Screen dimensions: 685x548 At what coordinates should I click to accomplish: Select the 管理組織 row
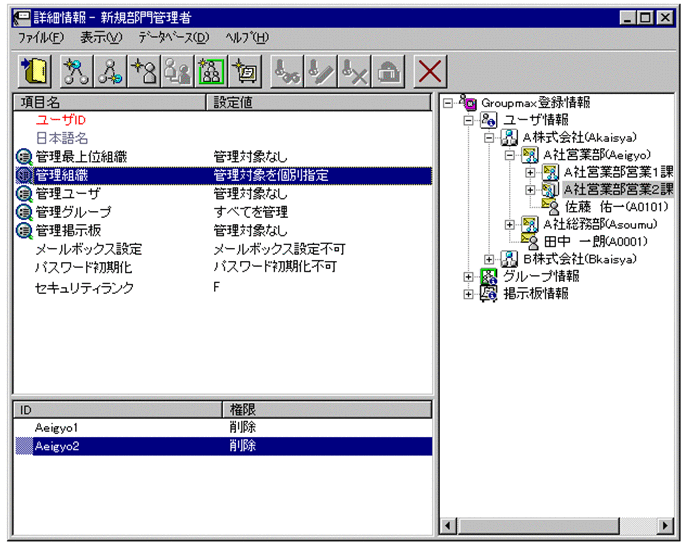[x=223, y=175]
